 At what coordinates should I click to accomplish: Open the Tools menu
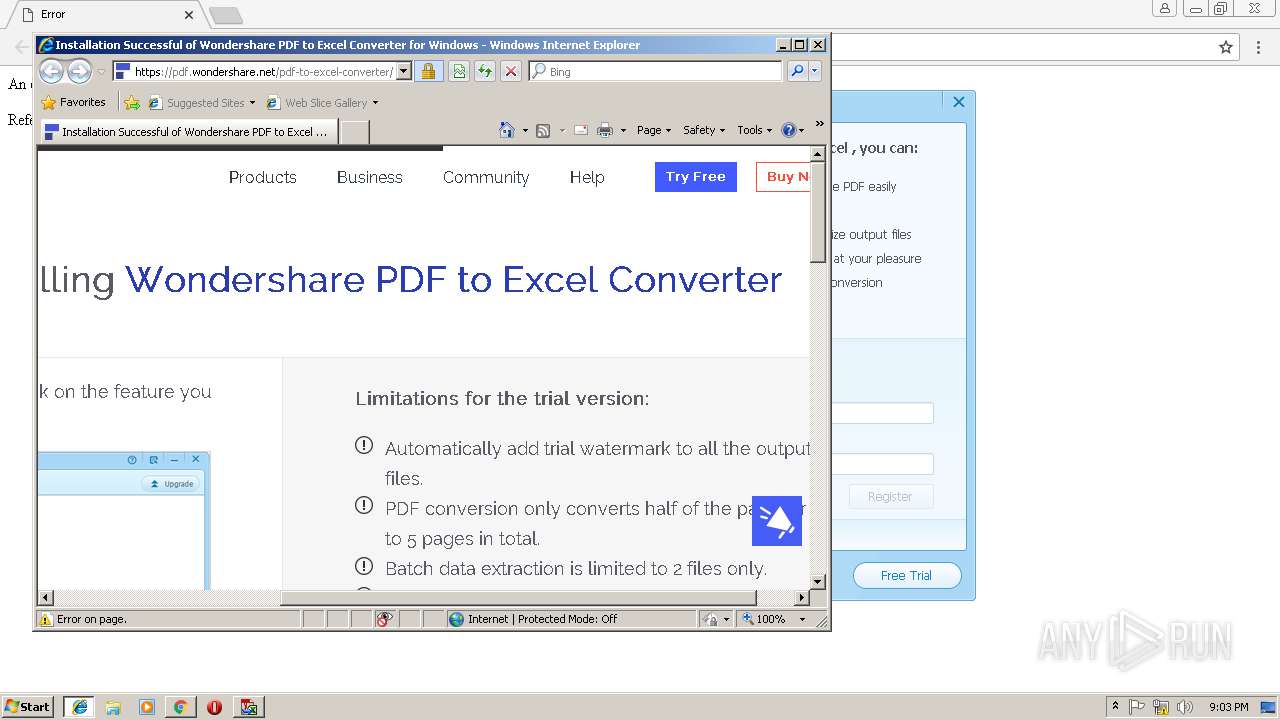pyautogui.click(x=755, y=130)
